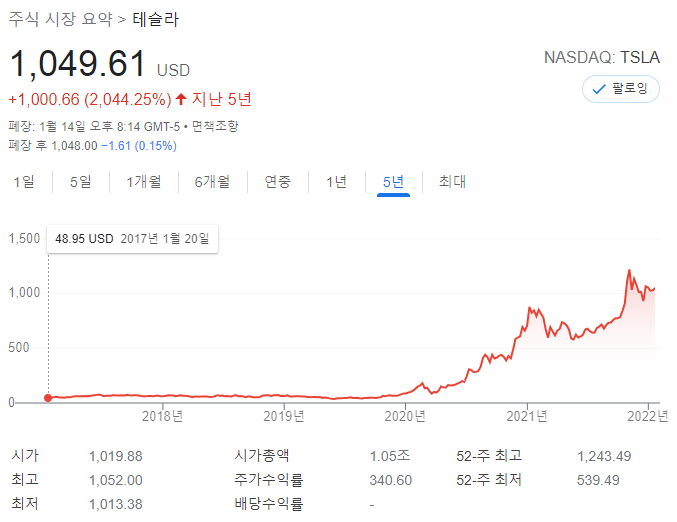Click the 시가 value 1,019.88

point(116,456)
